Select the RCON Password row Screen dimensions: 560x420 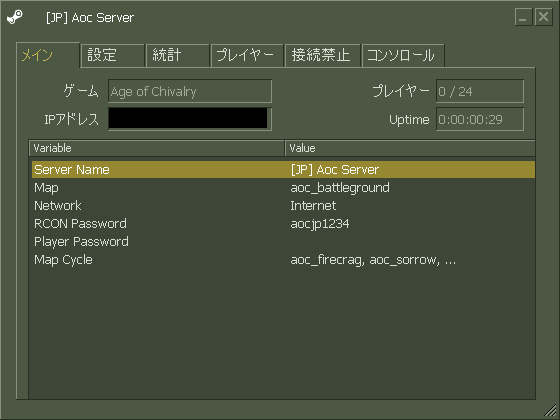coord(283,224)
